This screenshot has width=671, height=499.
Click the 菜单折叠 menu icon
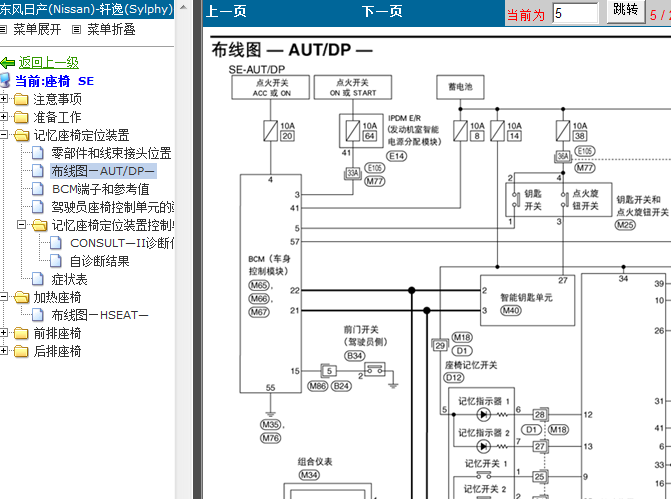[76, 29]
